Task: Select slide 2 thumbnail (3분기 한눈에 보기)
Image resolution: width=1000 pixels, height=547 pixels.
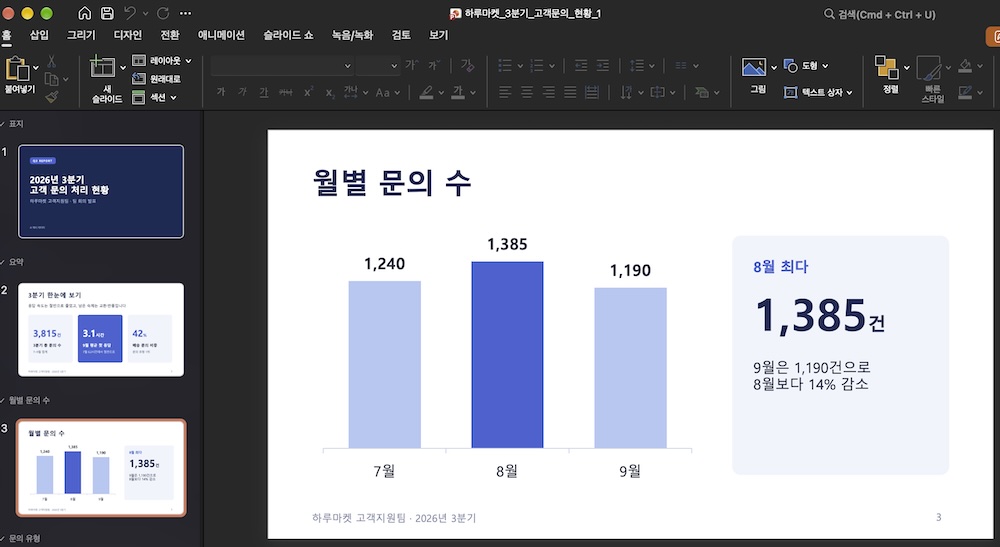Action: coord(101,330)
